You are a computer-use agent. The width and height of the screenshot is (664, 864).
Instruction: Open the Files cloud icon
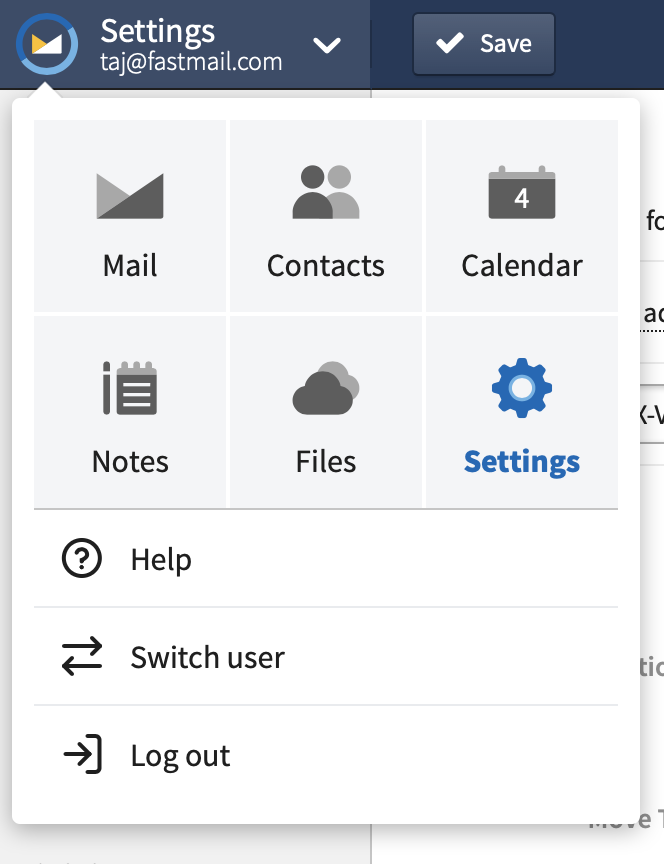coord(326,388)
